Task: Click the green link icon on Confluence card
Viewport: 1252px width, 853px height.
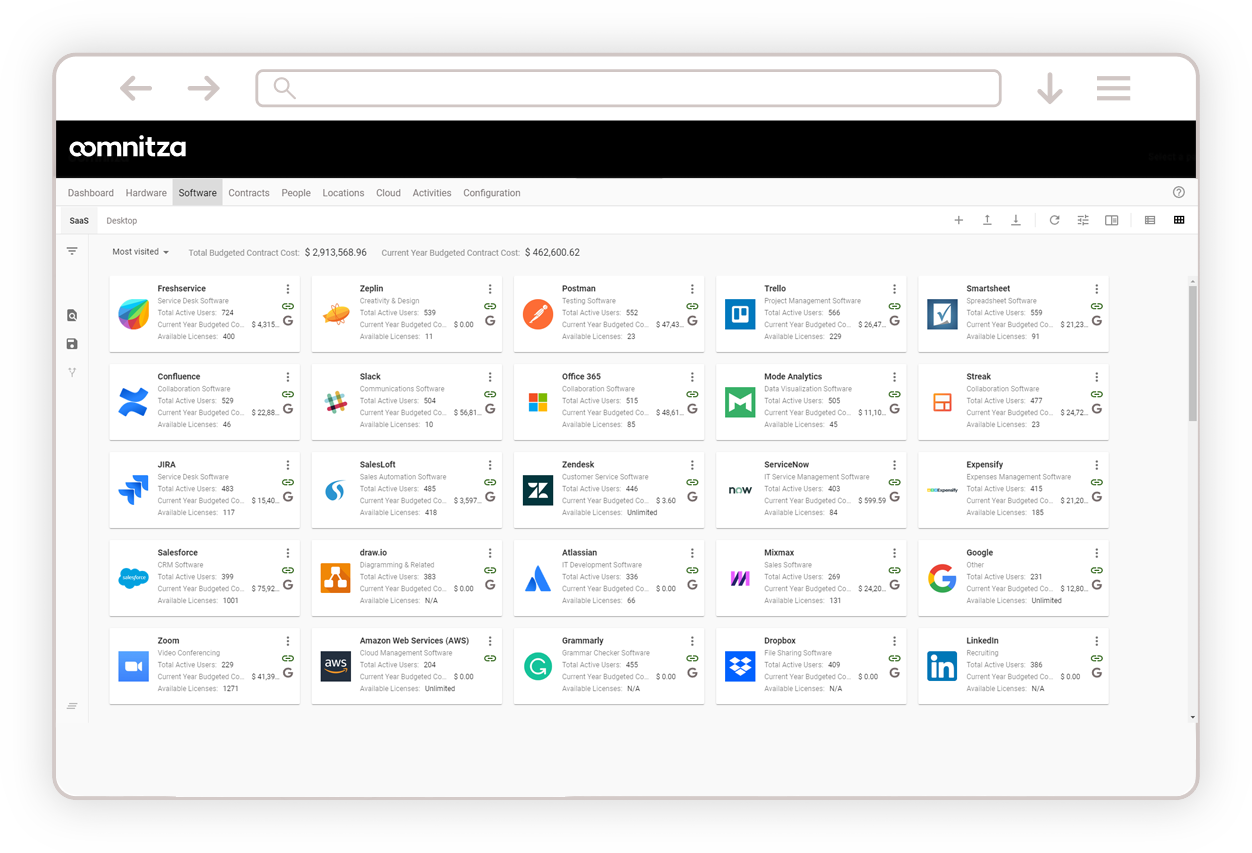Action: click(x=288, y=395)
